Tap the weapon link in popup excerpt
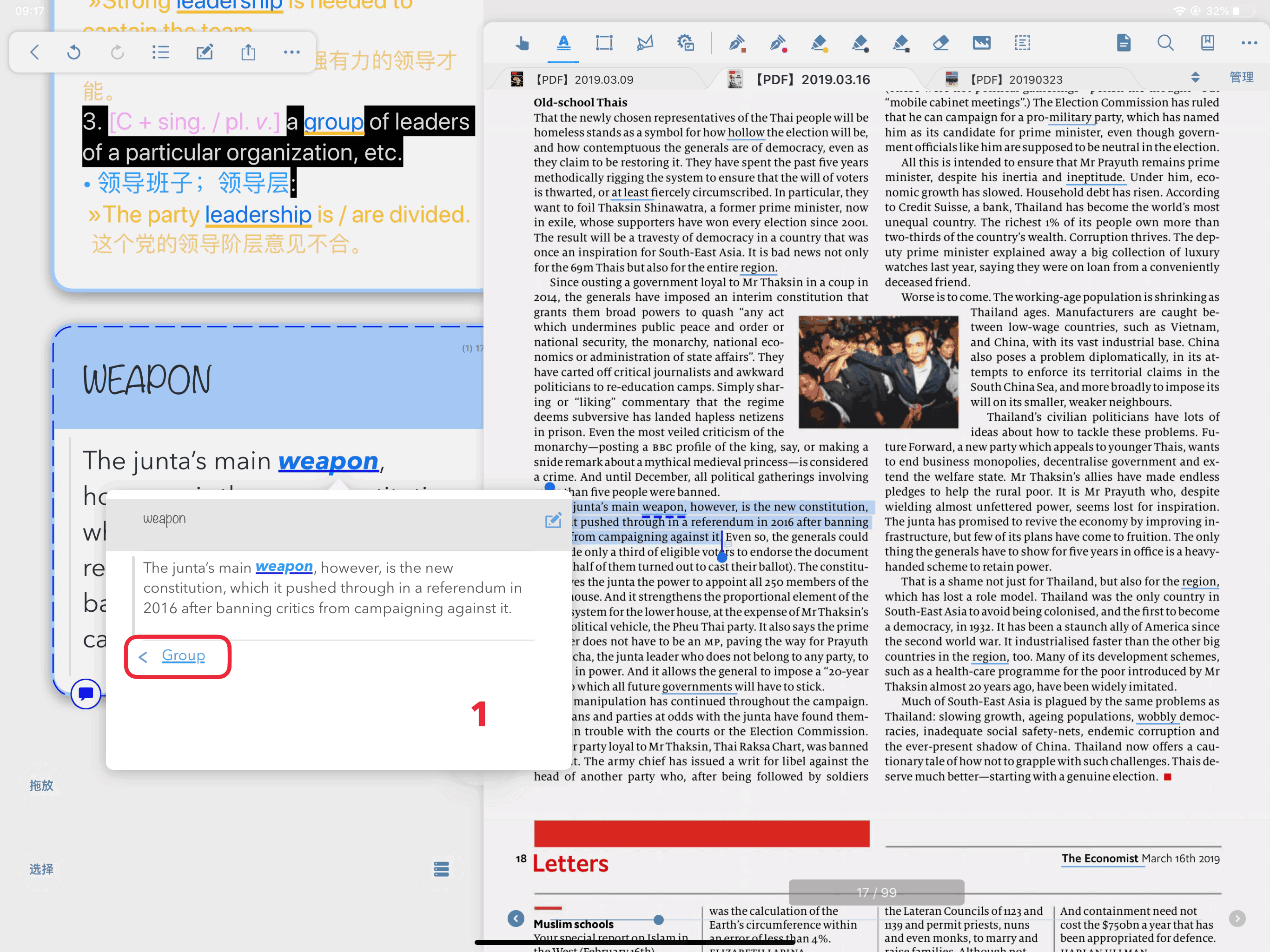The image size is (1270, 952). point(284,567)
